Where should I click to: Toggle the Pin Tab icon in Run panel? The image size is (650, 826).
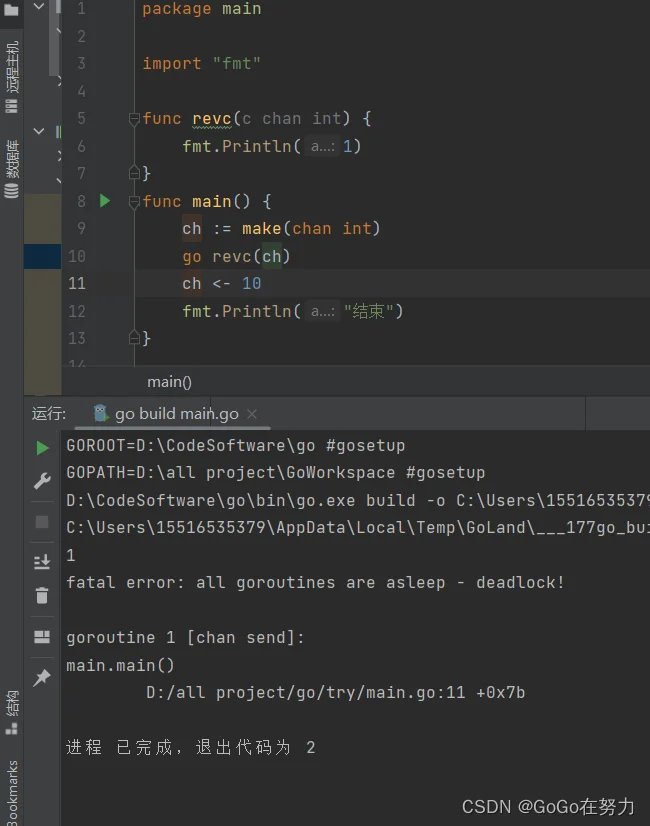[42, 677]
